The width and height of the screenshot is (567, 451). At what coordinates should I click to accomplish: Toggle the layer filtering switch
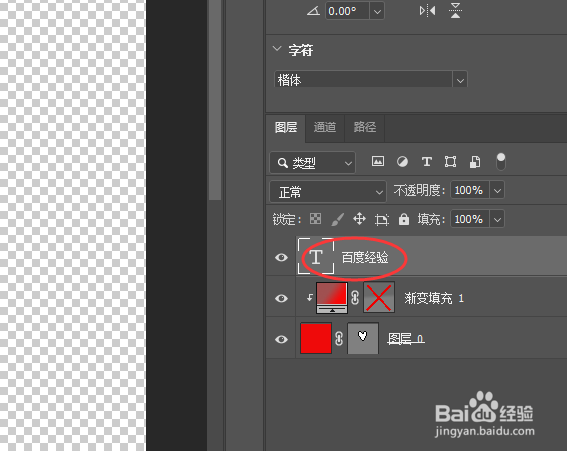tap(500, 161)
